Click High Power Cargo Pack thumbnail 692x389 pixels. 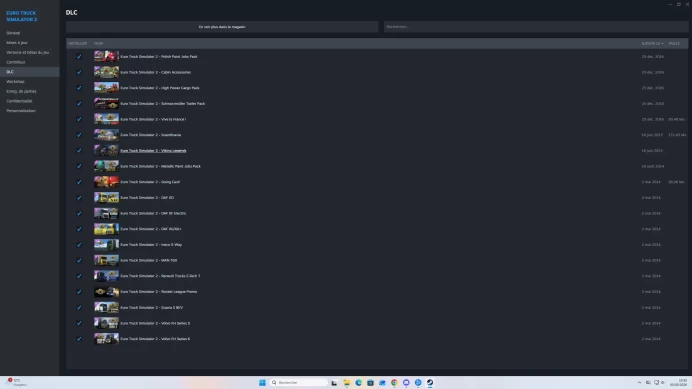pos(106,88)
